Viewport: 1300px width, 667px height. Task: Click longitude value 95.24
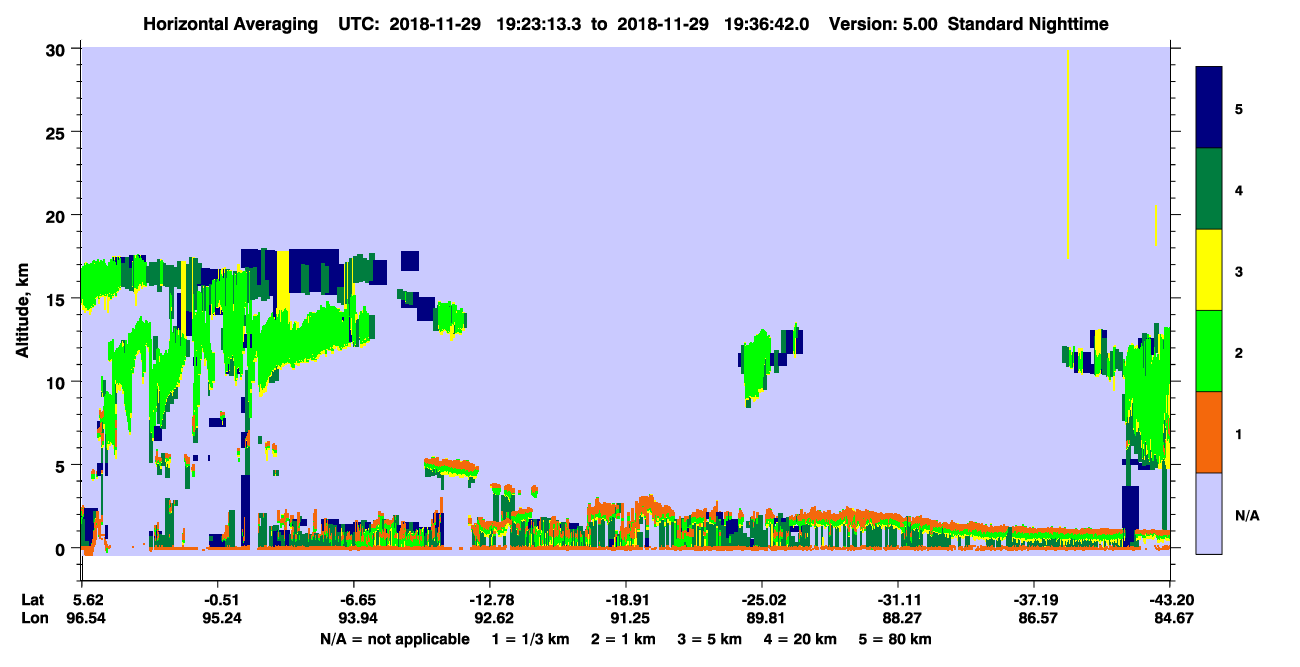pyautogui.click(x=220, y=619)
